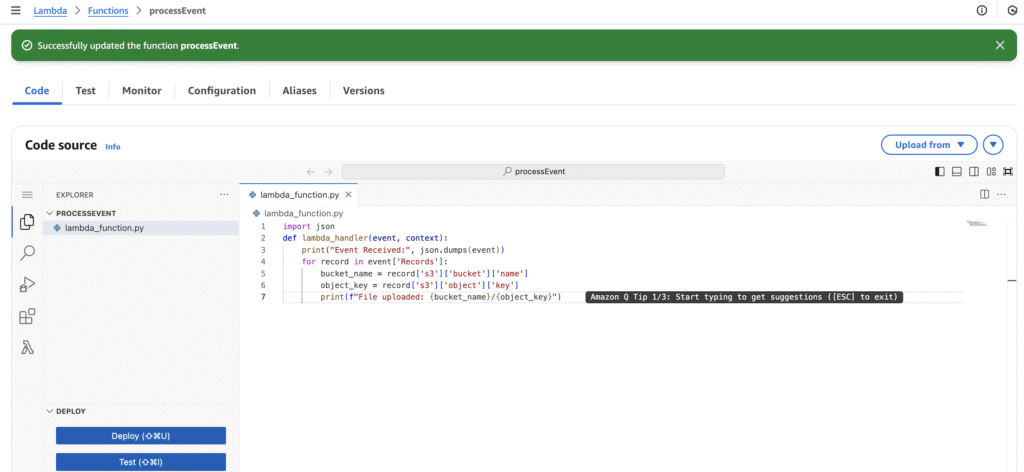Click the object_key assignment line
Viewport: 1024px width, 472px height.
[x=419, y=285]
